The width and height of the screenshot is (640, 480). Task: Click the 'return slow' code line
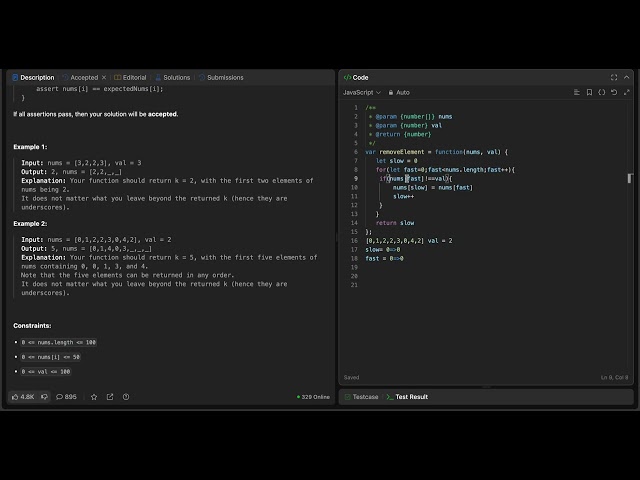coord(395,223)
